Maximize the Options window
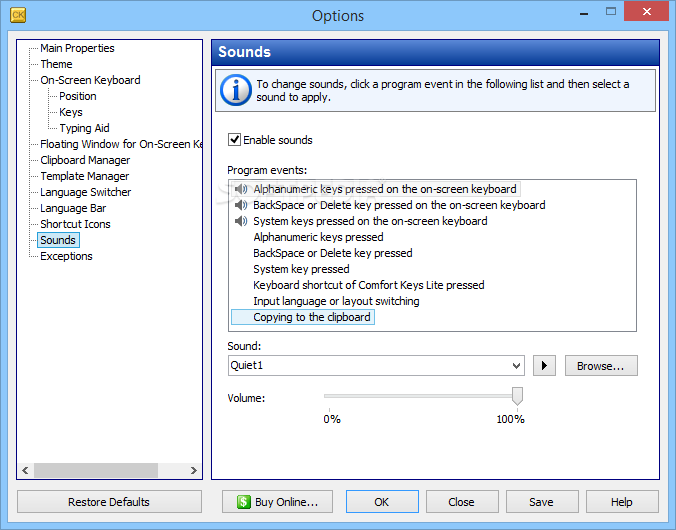Image resolution: width=676 pixels, height=530 pixels. tap(610, 12)
